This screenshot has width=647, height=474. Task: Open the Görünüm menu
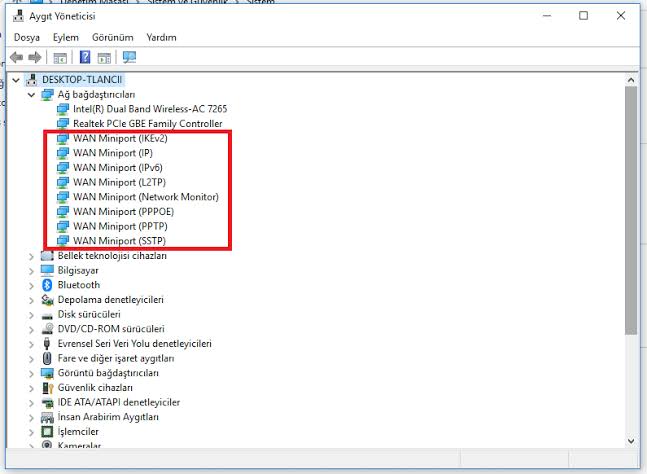113,38
